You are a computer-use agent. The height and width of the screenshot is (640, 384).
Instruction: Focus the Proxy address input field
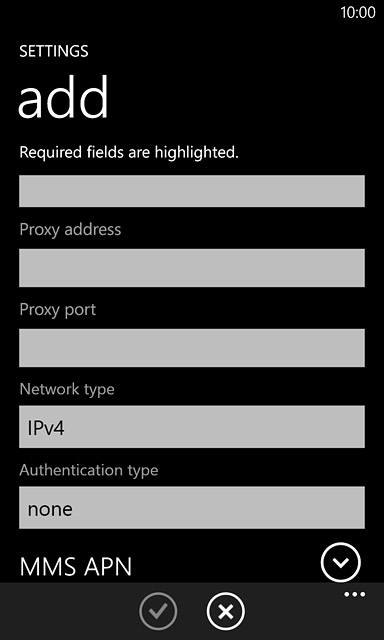(x=192, y=268)
